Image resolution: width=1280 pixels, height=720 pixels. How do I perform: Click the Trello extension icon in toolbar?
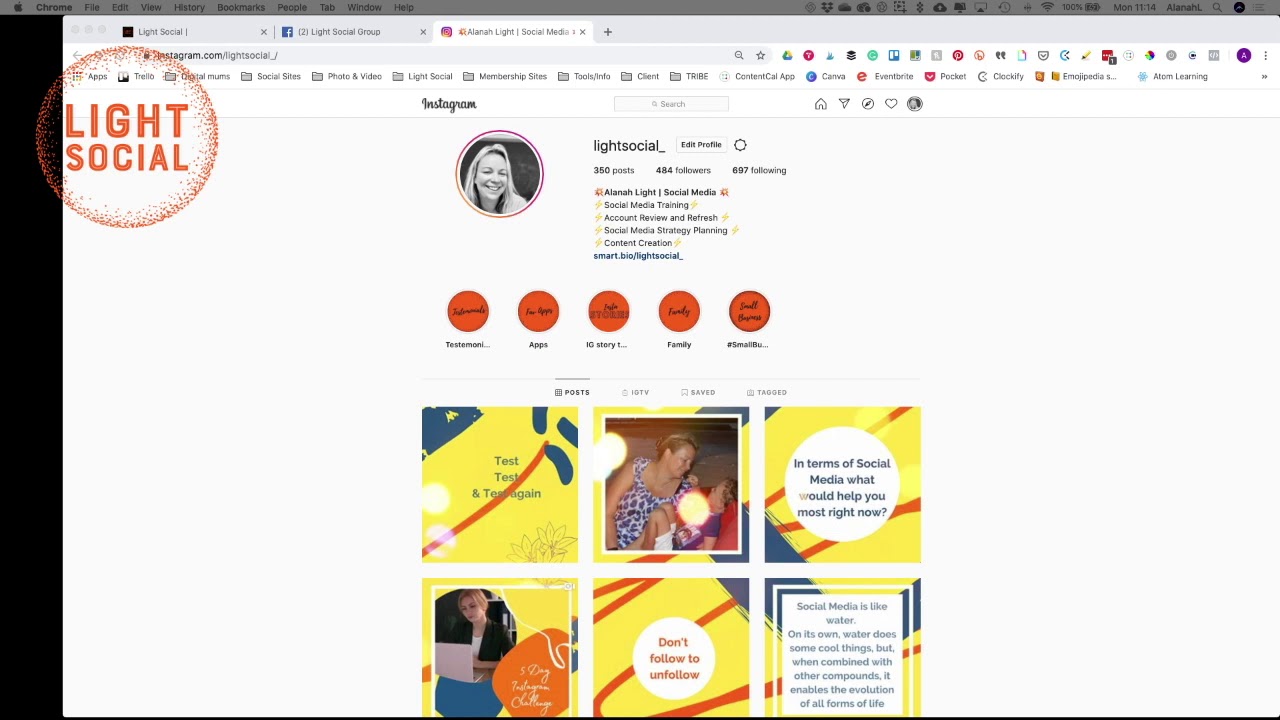(894, 56)
